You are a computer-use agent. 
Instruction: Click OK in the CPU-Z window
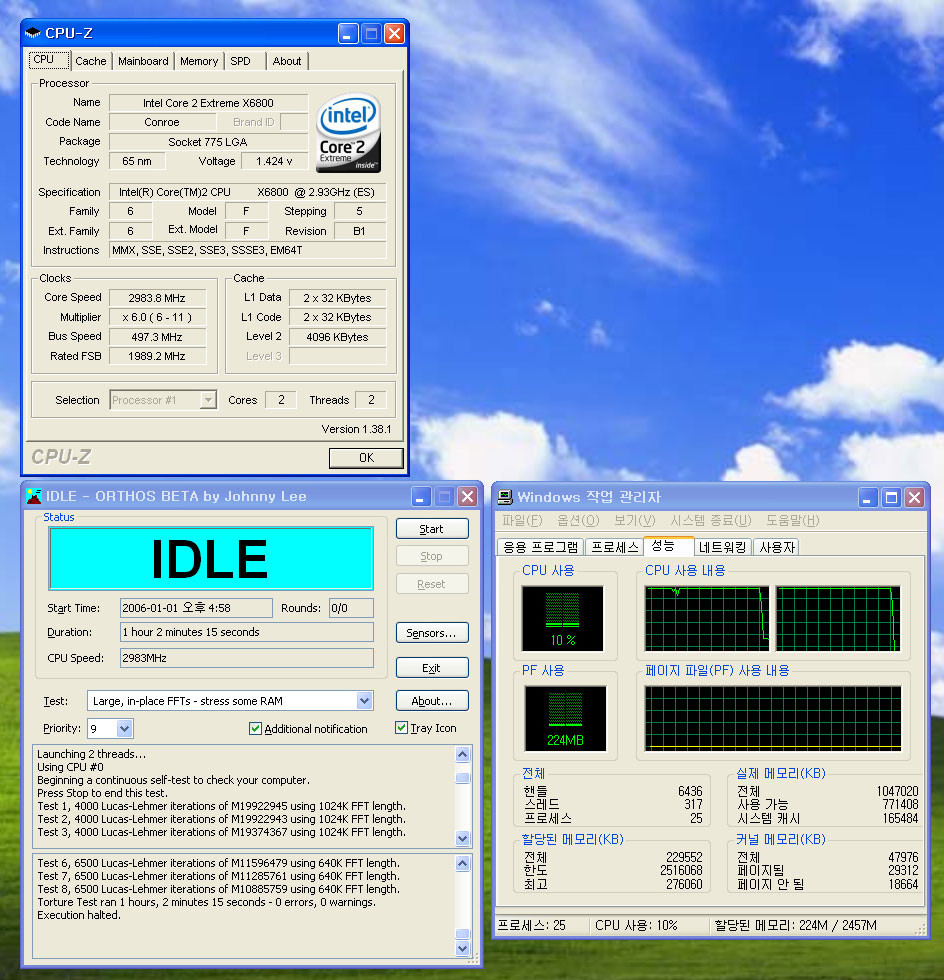(366, 458)
